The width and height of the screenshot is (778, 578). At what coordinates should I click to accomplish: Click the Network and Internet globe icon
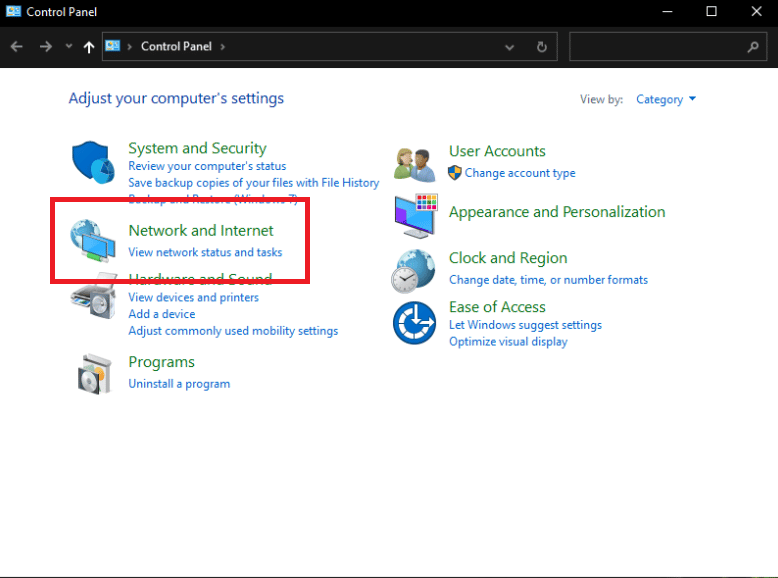(93, 240)
